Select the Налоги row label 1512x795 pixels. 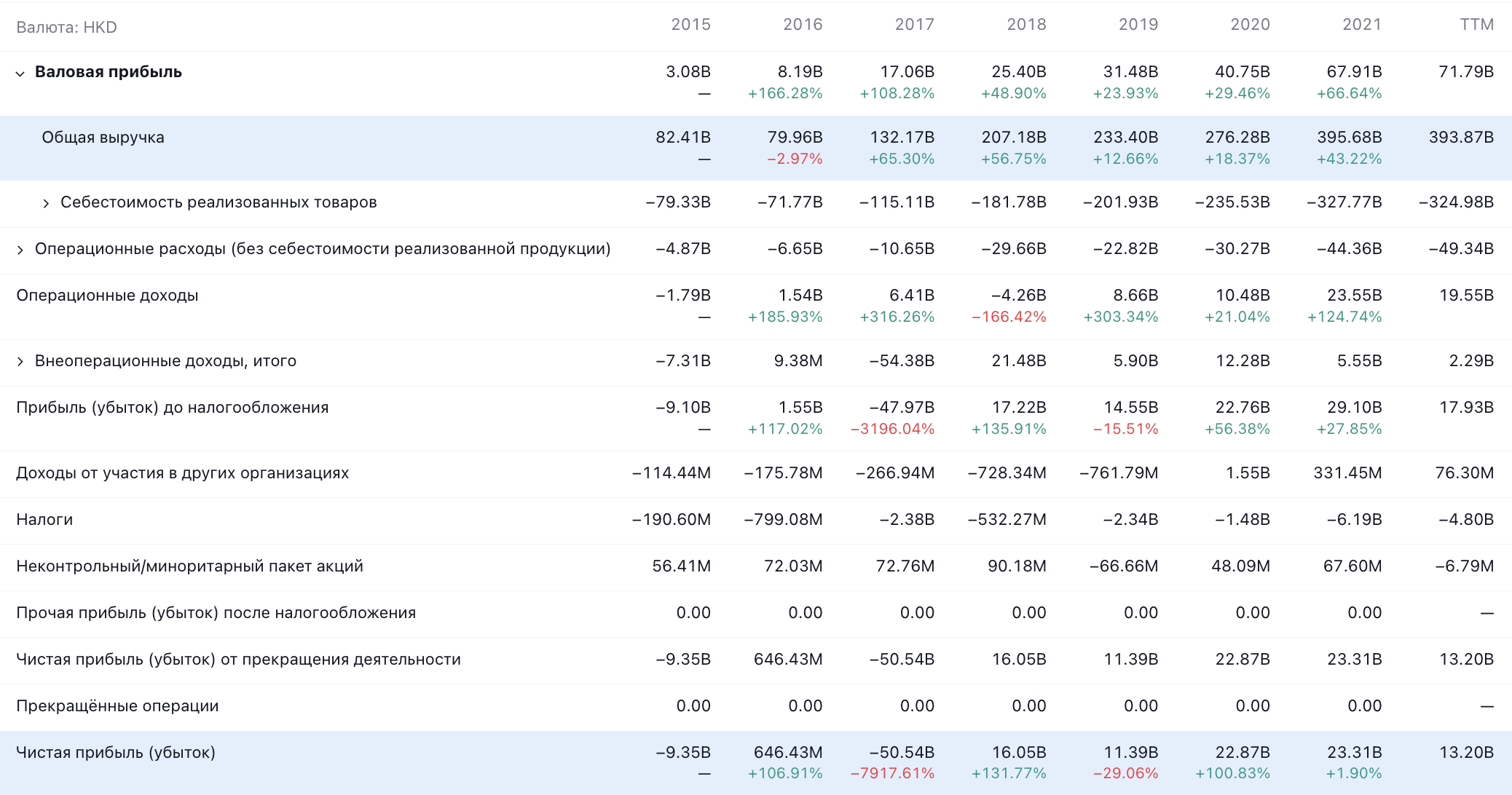tap(44, 520)
